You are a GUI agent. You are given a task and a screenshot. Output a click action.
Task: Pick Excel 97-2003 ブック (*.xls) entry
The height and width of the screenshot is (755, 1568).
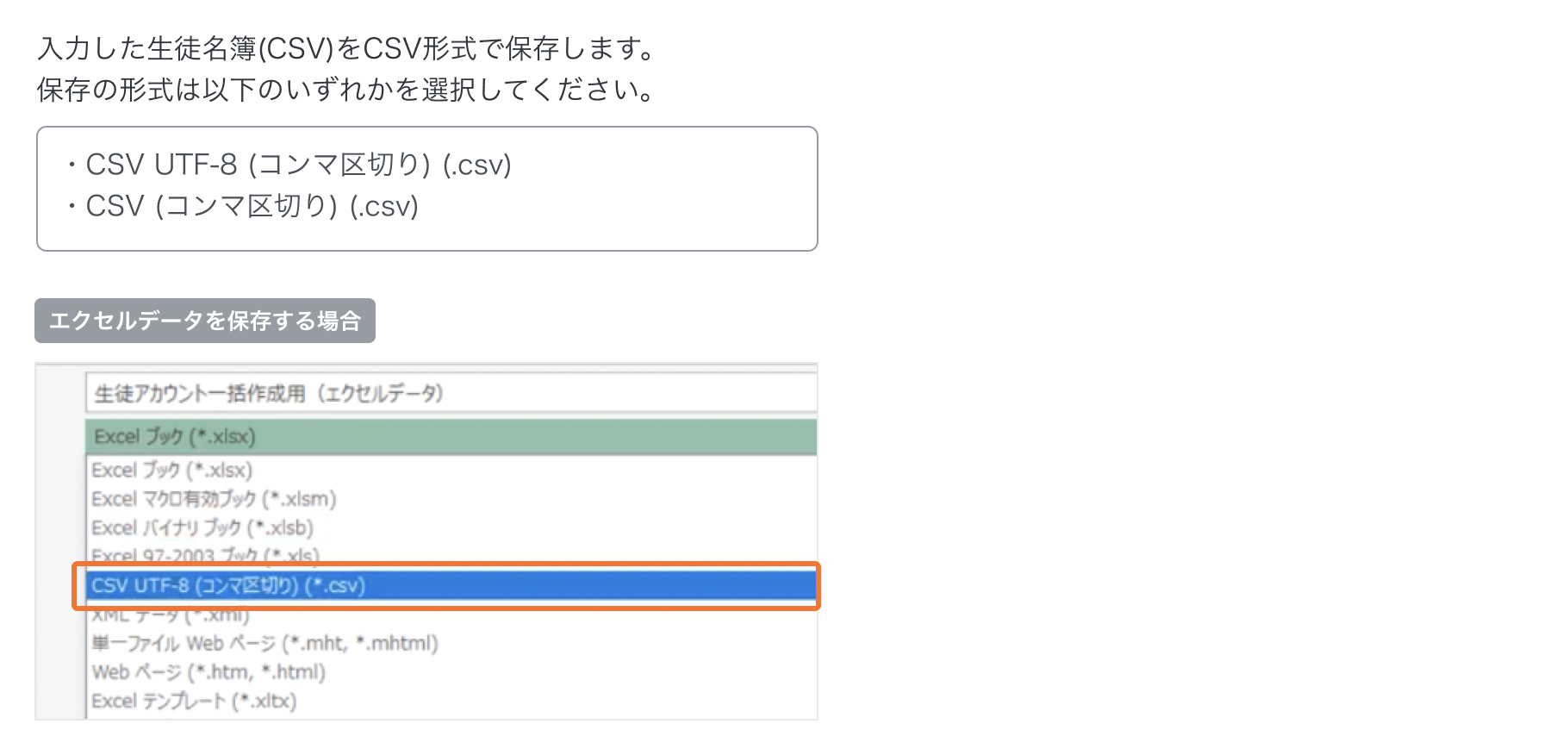click(x=205, y=554)
